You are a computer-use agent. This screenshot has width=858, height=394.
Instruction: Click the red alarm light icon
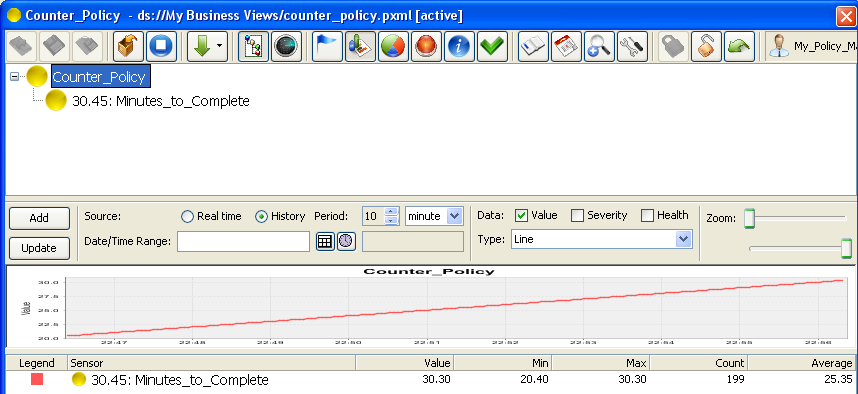point(426,47)
